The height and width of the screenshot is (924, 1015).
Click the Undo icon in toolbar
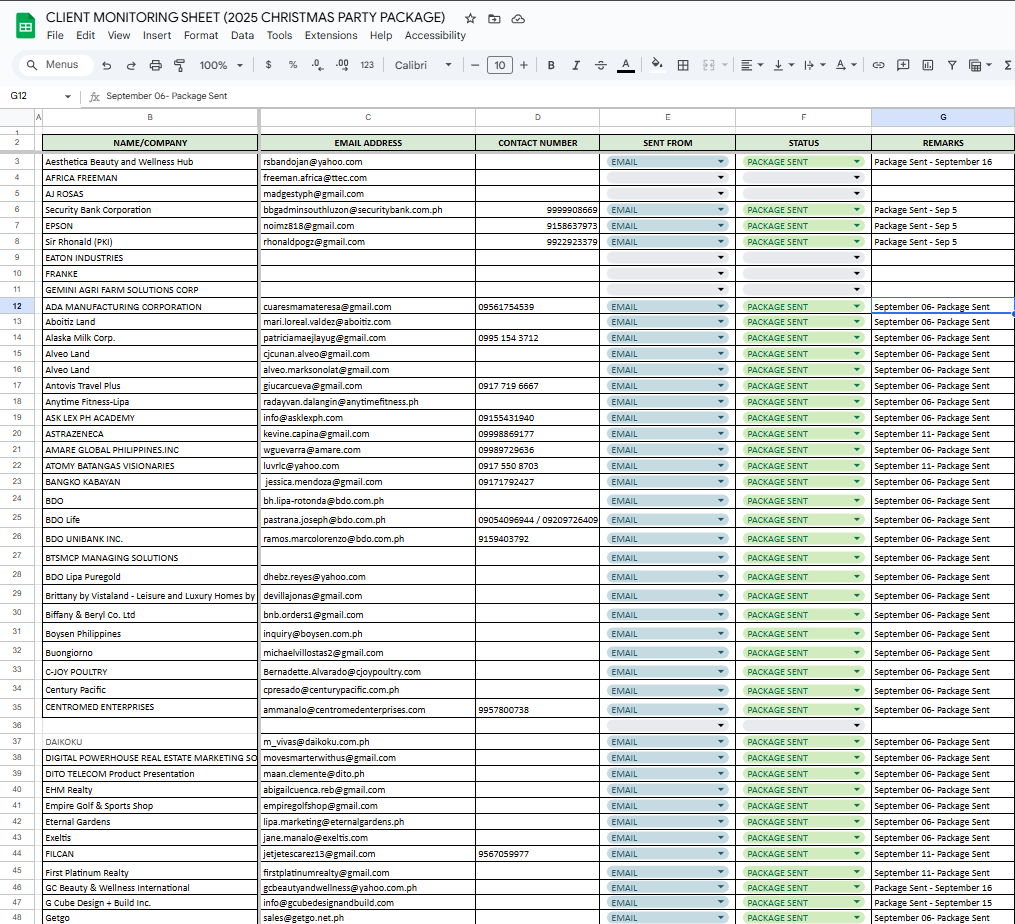pyautogui.click(x=107, y=65)
